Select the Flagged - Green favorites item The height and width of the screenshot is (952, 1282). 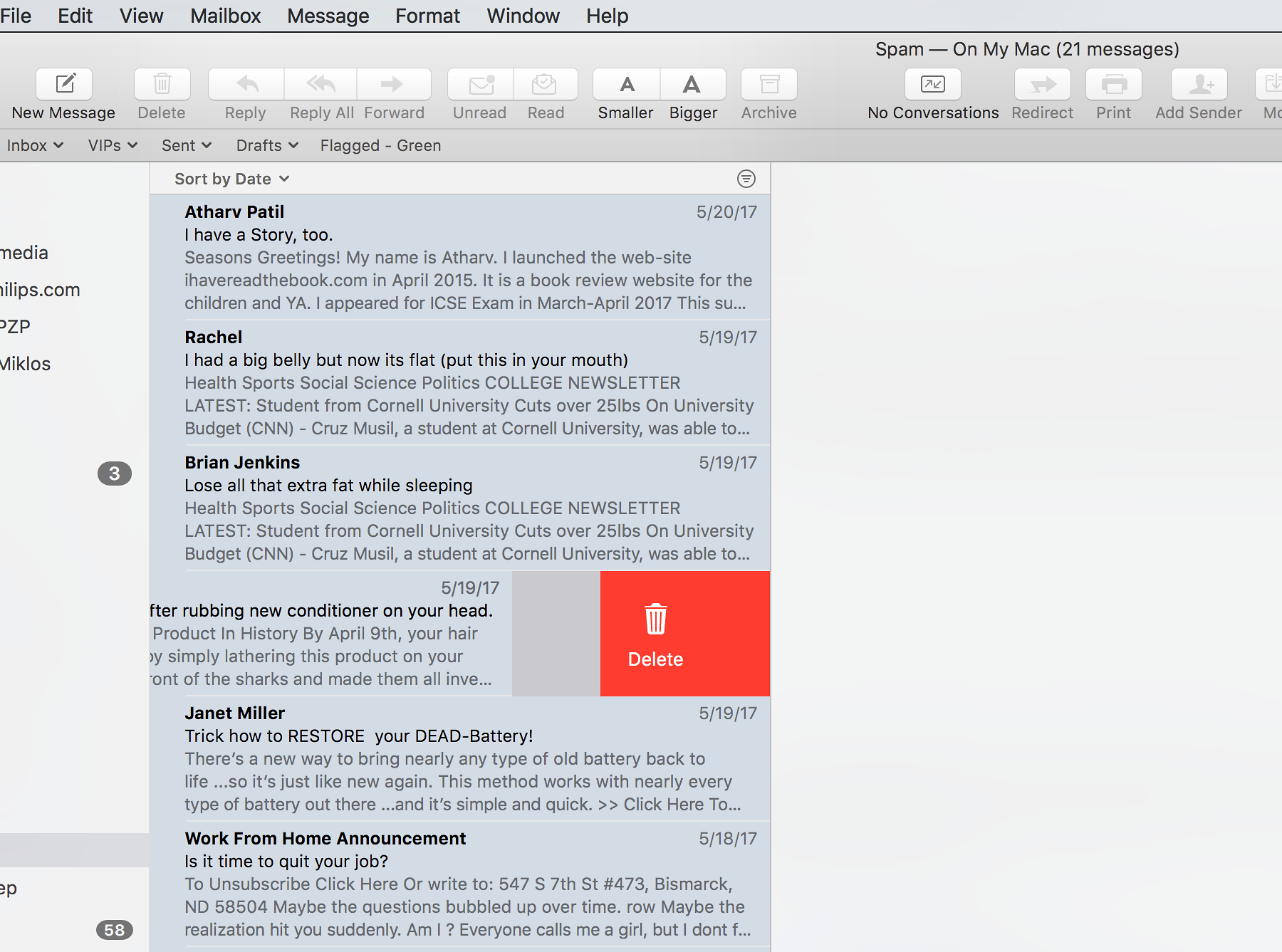coord(380,145)
